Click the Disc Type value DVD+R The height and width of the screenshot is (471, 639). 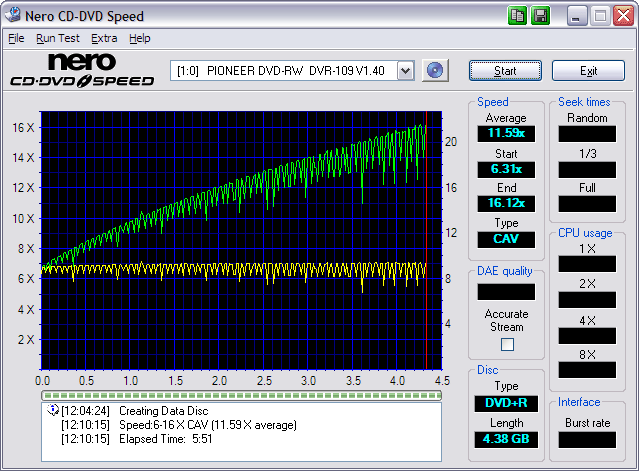(x=506, y=403)
